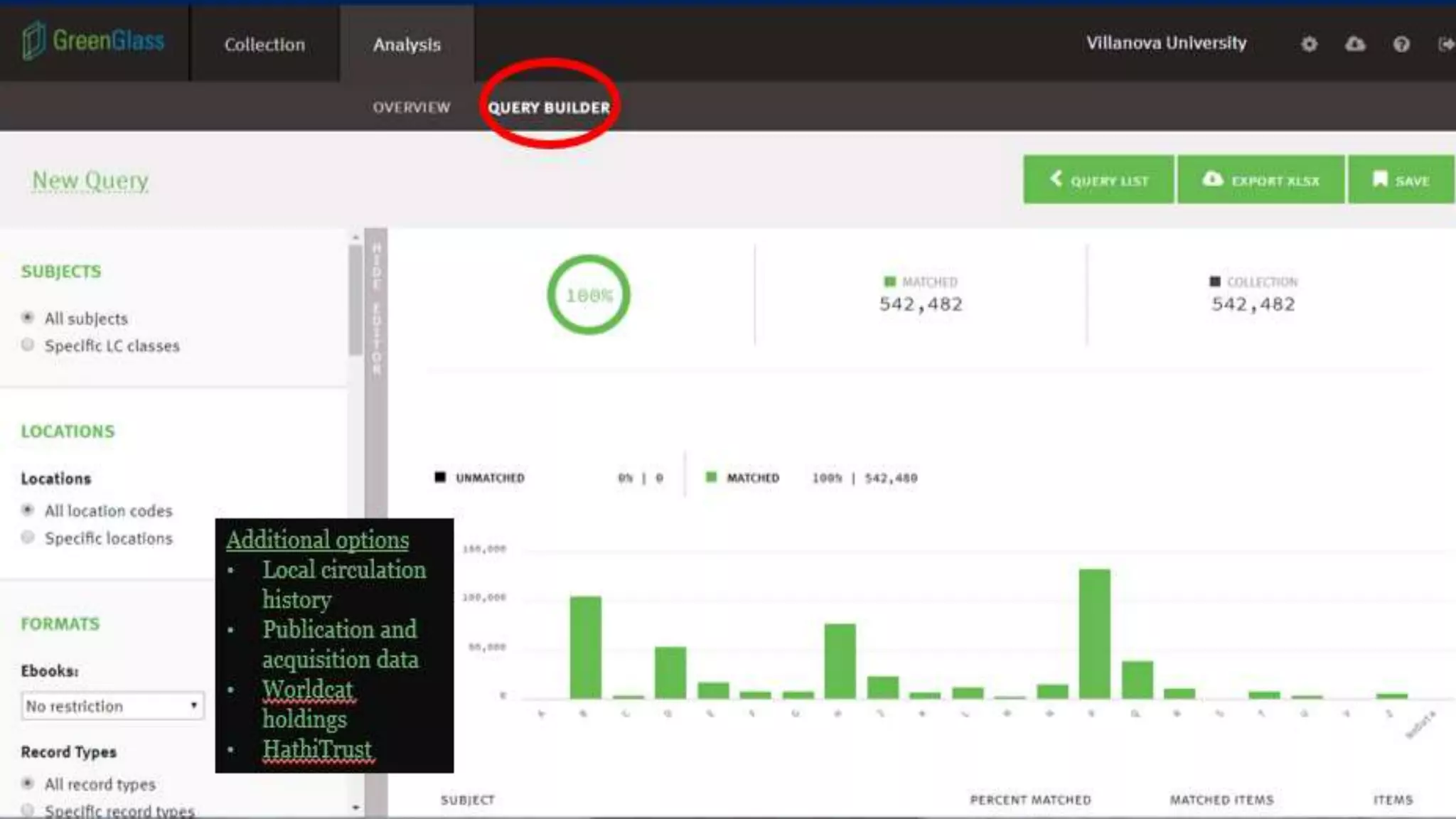Choose the All record types radio option
Screen dimensions: 1456x819
coord(28,783)
